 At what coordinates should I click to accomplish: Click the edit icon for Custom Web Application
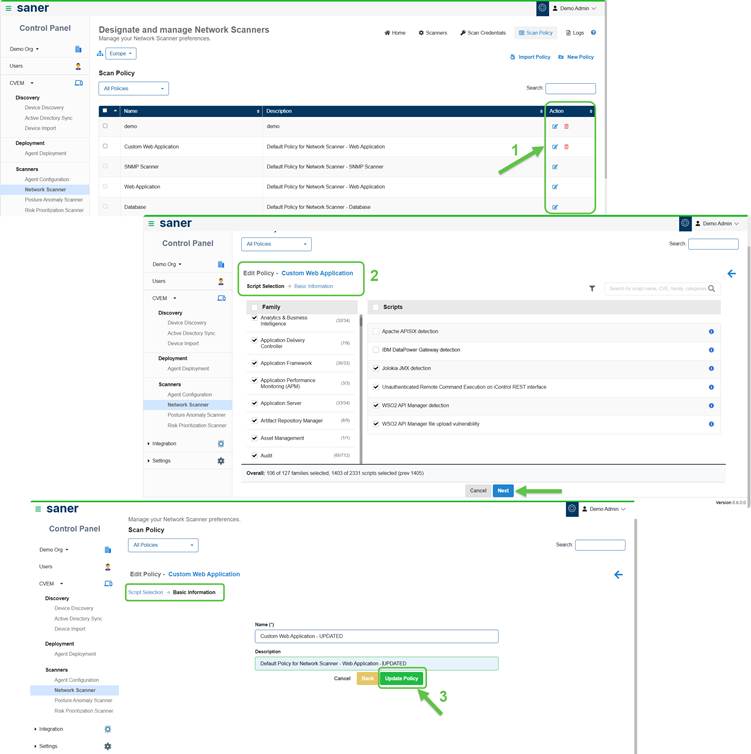click(x=555, y=147)
